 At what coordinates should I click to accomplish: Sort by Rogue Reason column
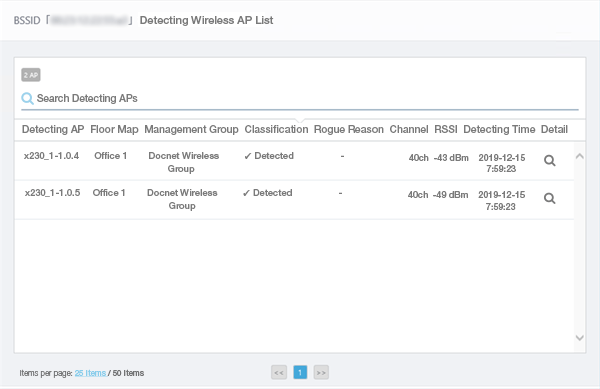349,129
